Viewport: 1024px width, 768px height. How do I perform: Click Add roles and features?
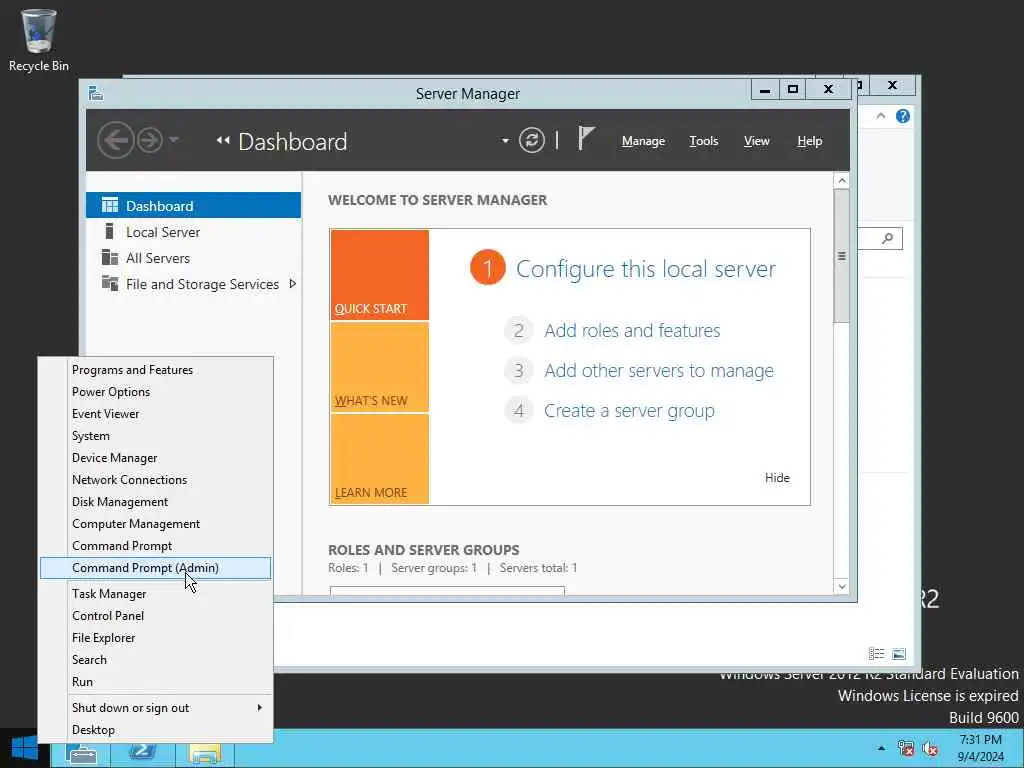tap(632, 330)
